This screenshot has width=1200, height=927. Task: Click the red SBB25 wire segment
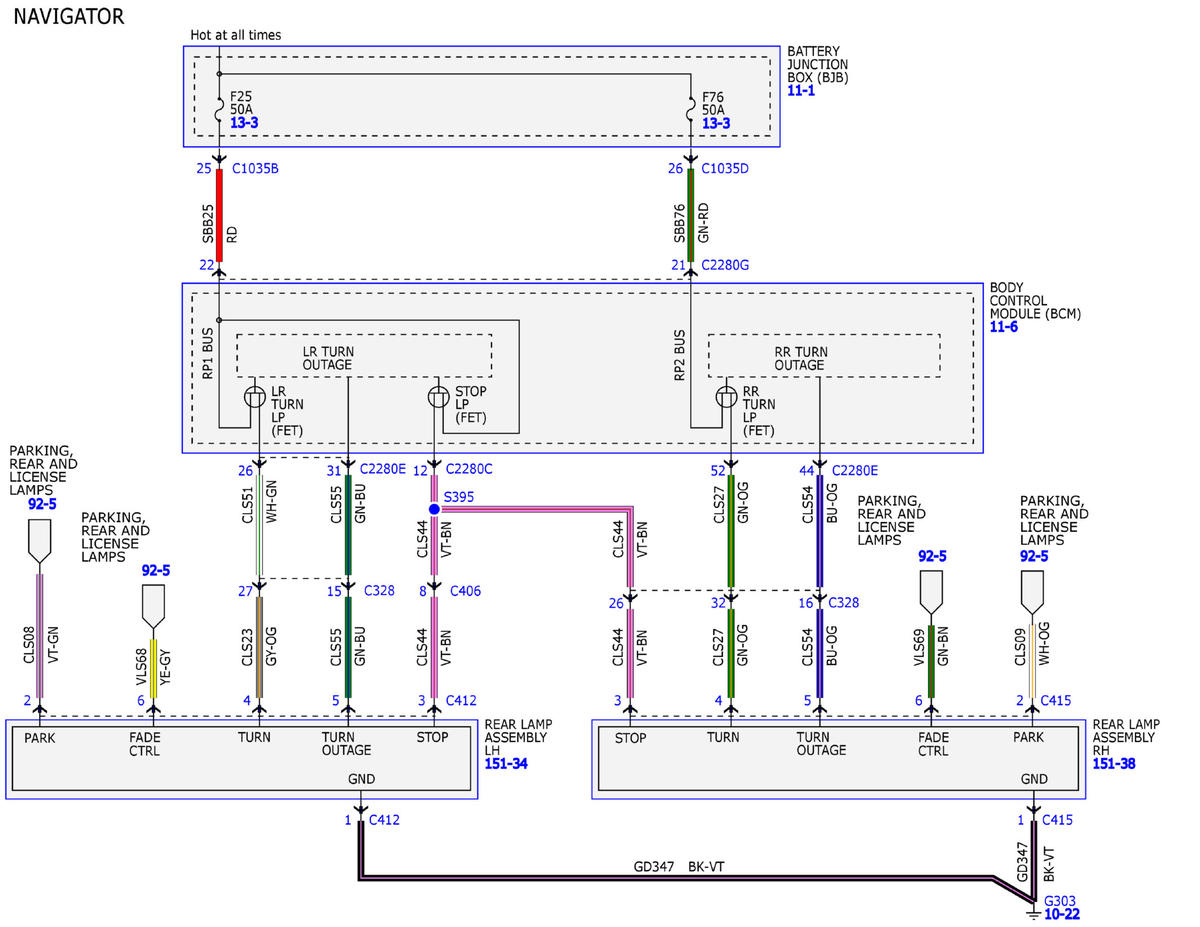[220, 215]
